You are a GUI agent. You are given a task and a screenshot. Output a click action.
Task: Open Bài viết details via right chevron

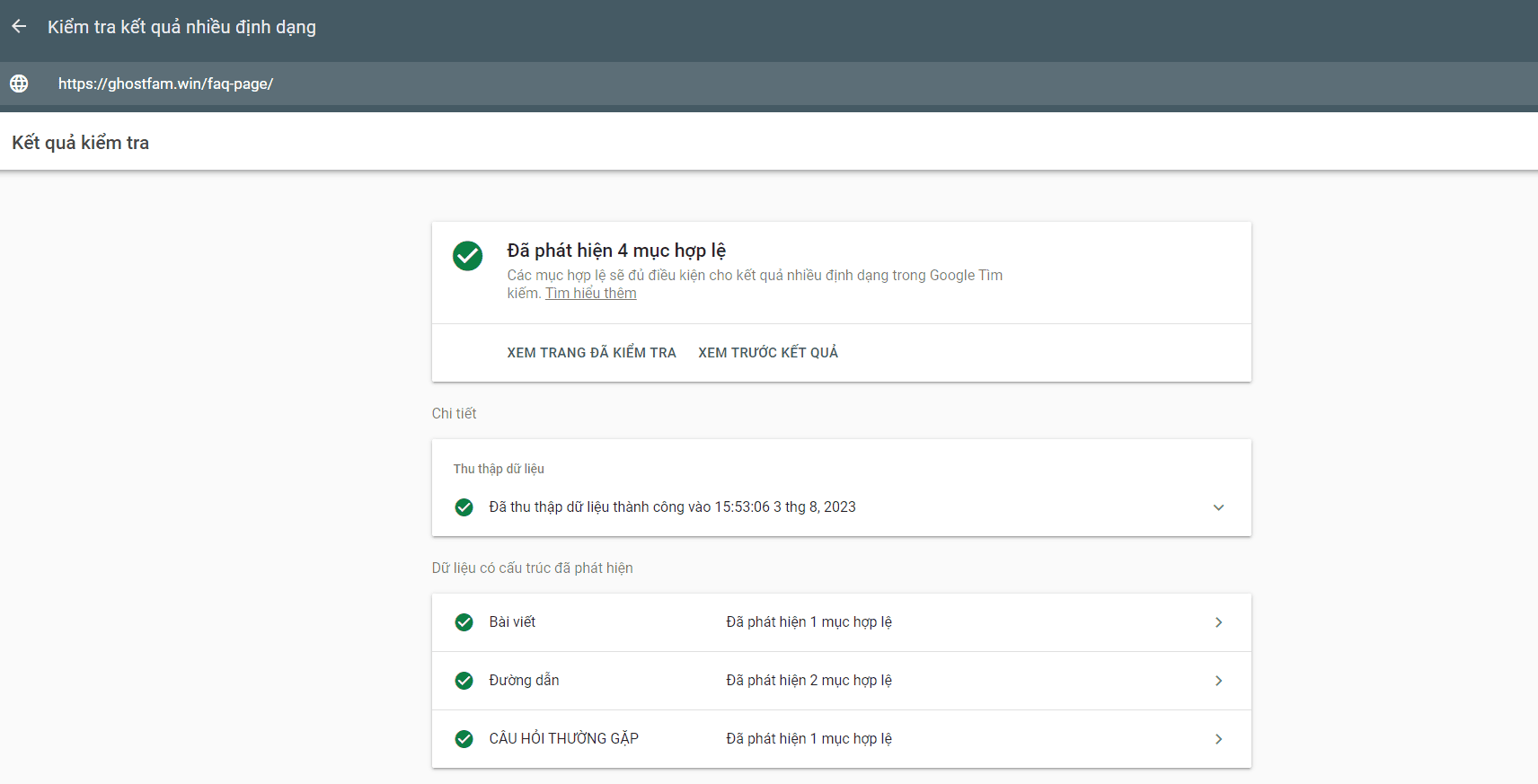(1218, 622)
